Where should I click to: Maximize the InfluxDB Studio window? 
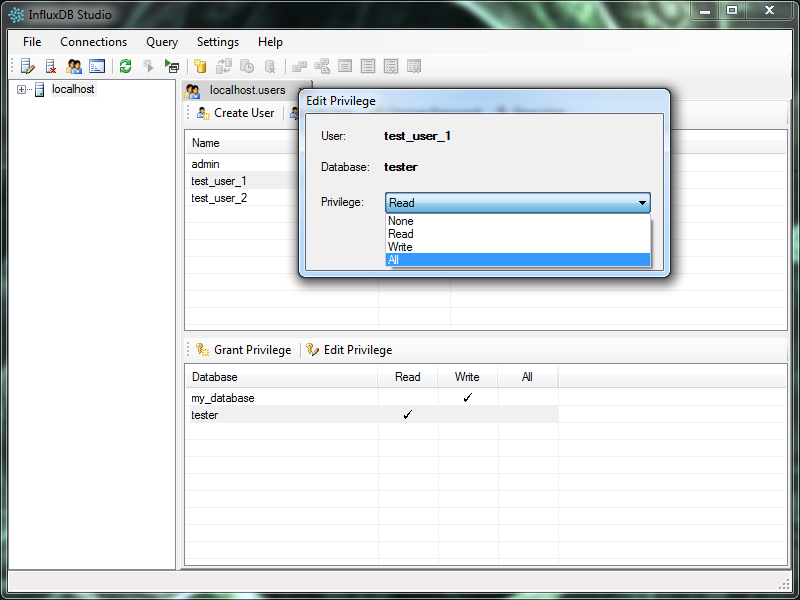click(x=732, y=11)
